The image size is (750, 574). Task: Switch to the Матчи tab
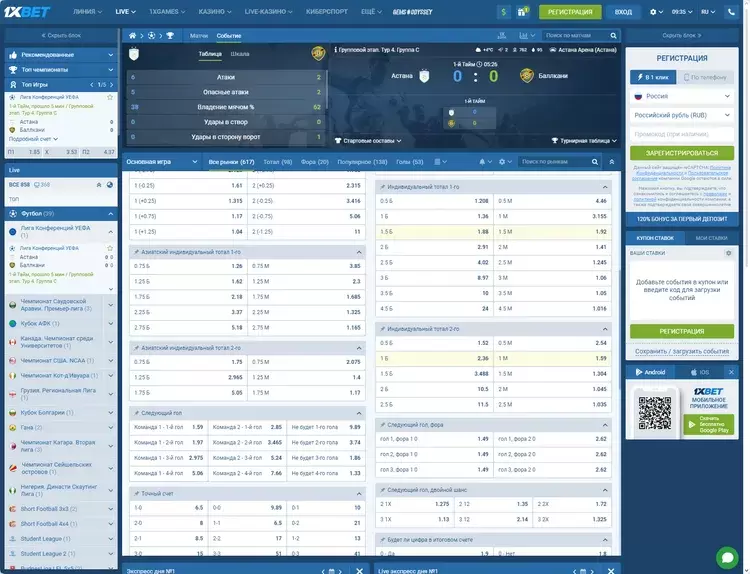coord(199,36)
